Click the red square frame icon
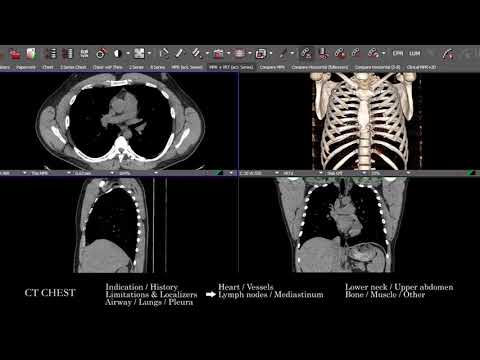The image size is (480, 360). tap(261, 54)
